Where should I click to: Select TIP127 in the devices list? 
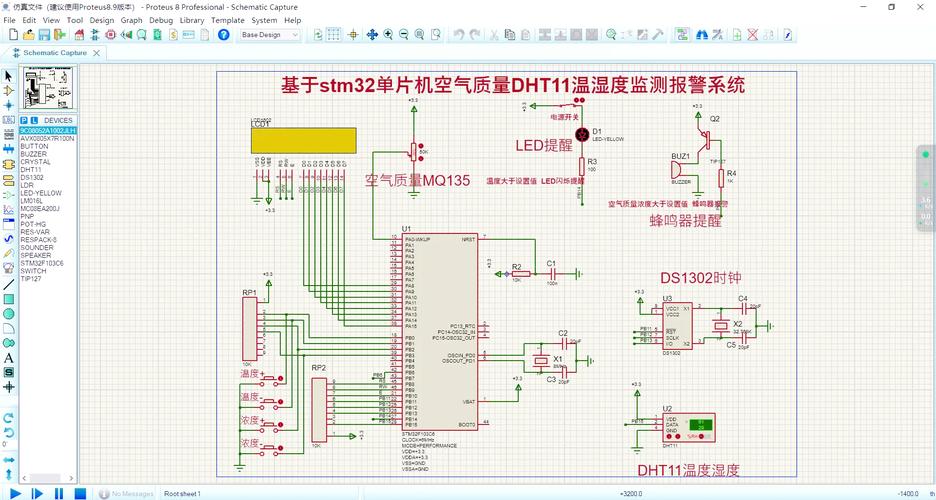31,279
